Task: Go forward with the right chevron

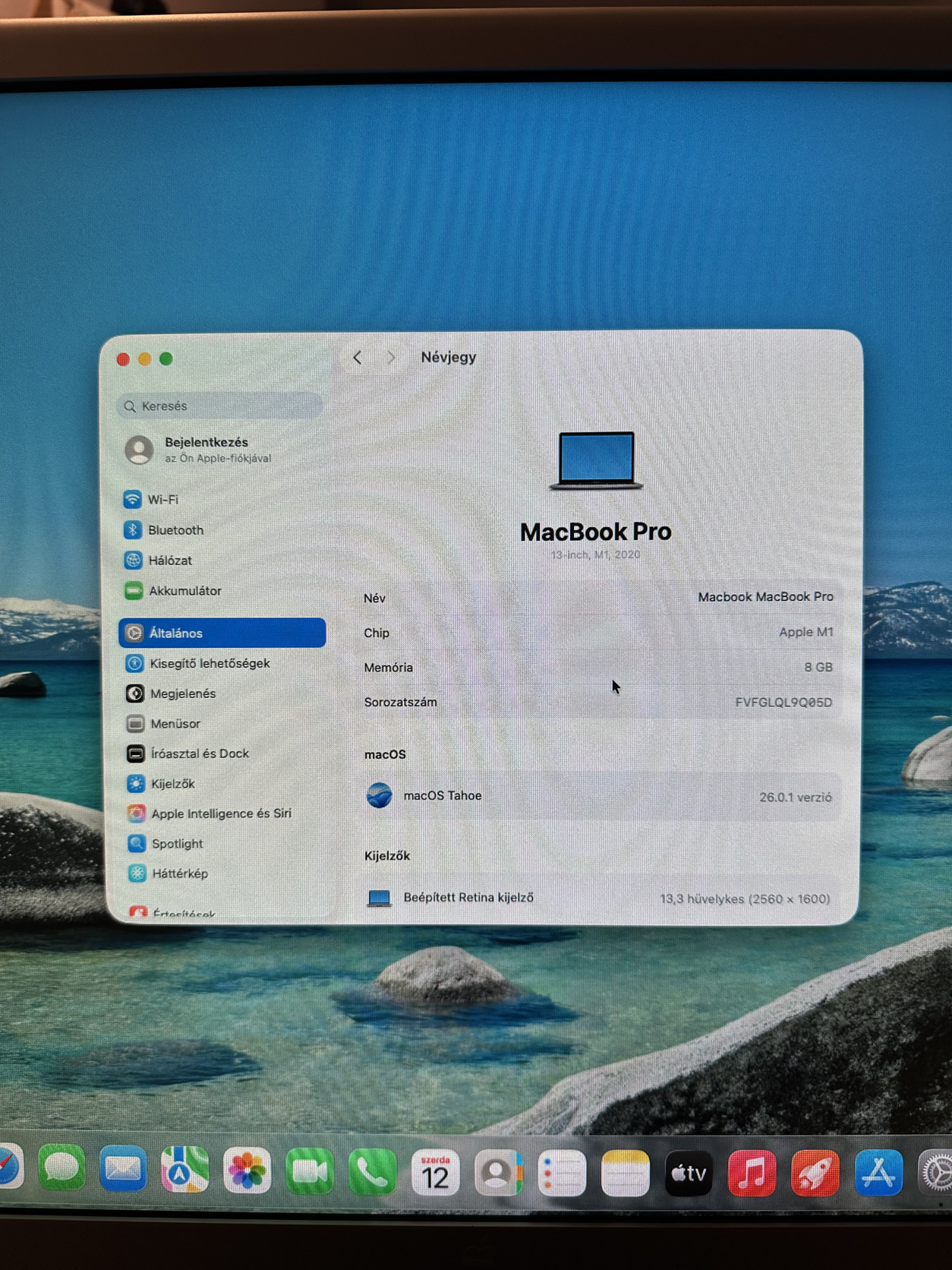Action: [391, 358]
